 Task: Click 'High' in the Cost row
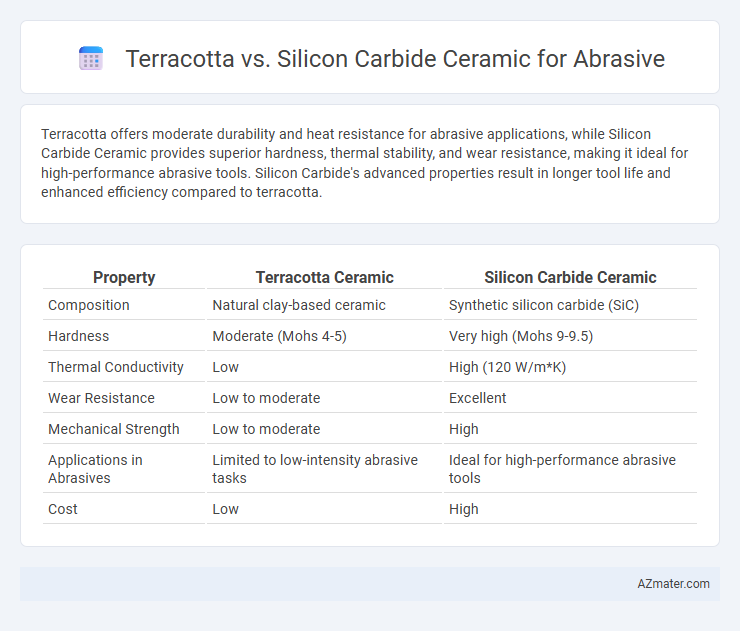pos(463,509)
